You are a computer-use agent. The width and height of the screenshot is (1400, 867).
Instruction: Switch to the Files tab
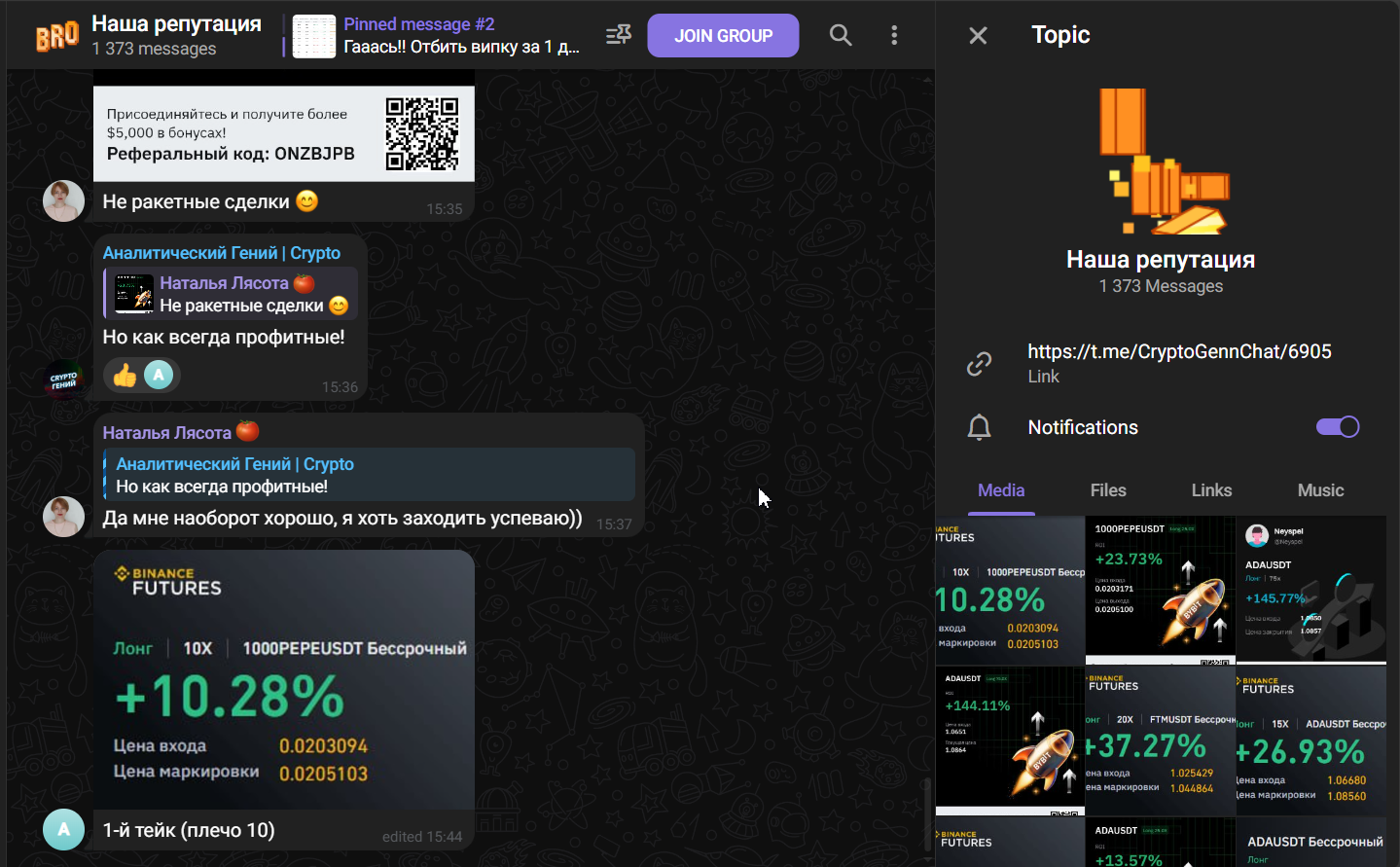click(1108, 490)
